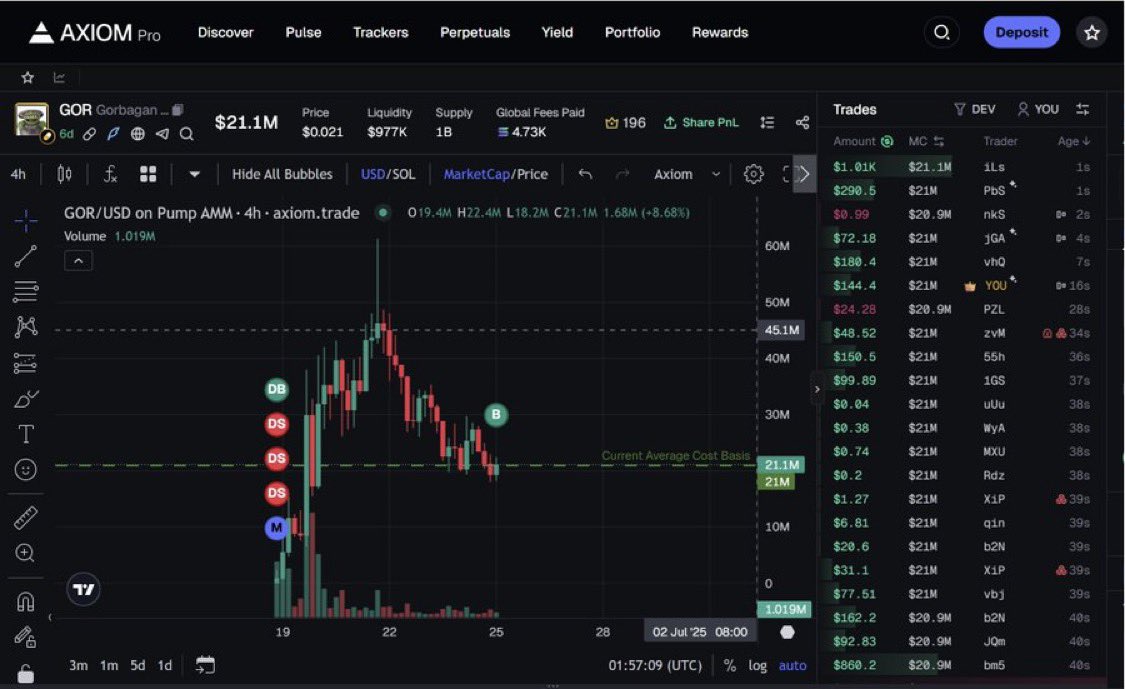Open the forecasting and measurement tool

pos(26,363)
